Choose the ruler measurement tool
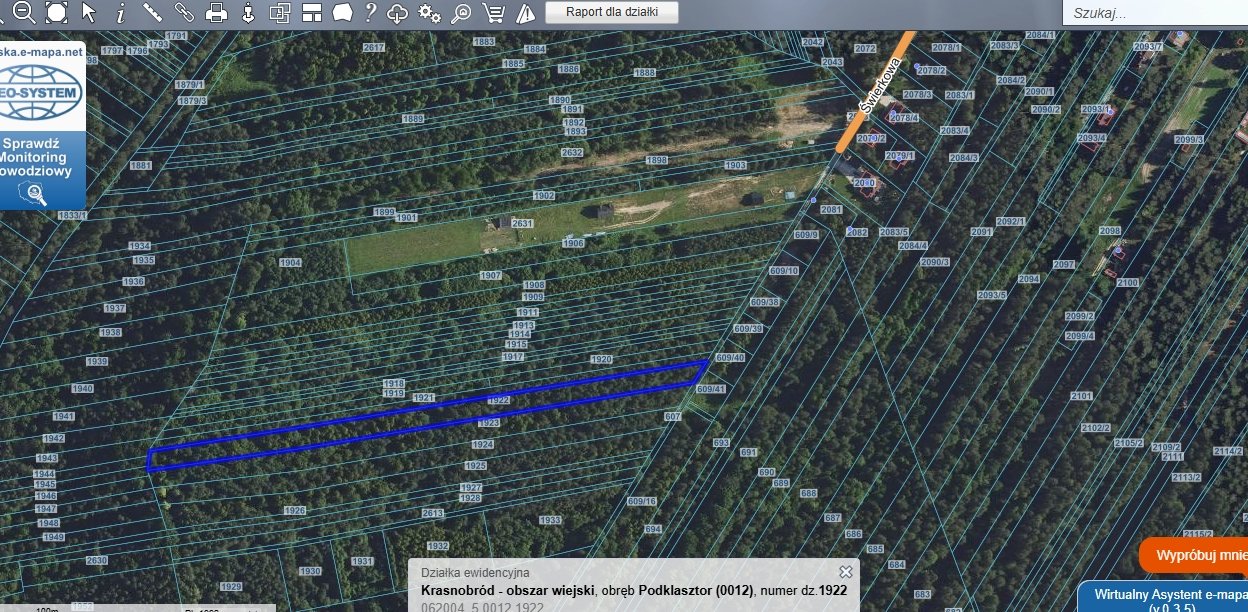 tap(152, 12)
